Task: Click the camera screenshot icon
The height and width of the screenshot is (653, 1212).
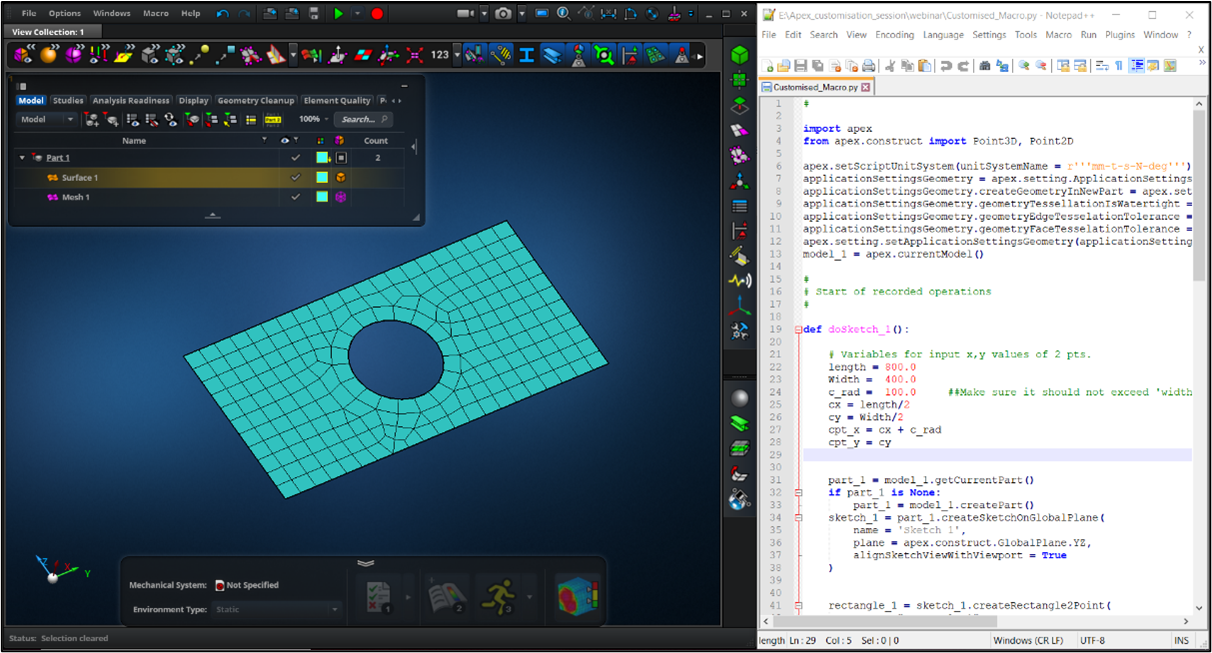Action: click(503, 13)
